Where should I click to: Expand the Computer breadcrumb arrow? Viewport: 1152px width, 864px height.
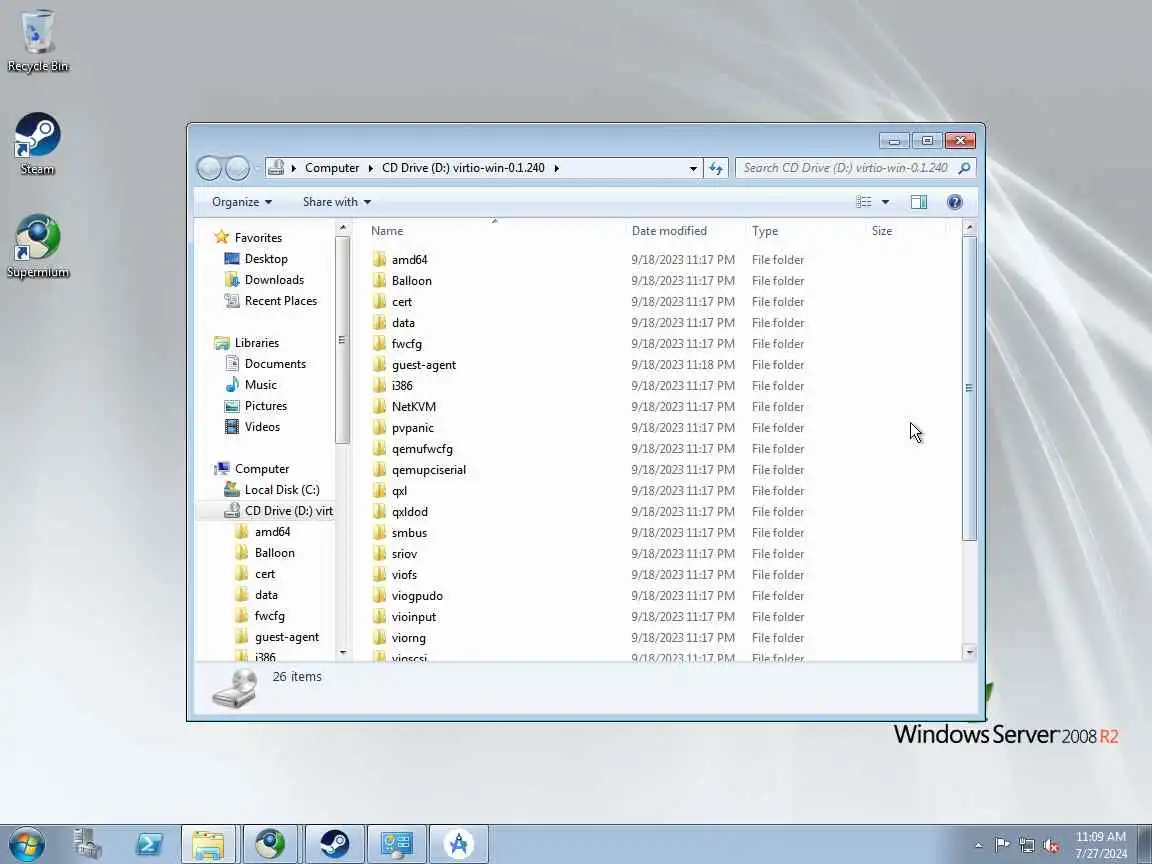click(x=370, y=168)
